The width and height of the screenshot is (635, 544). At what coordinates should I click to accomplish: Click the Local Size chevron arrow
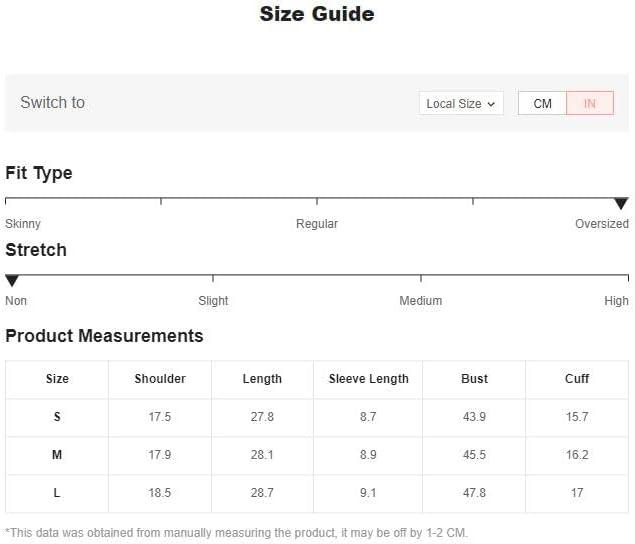pos(491,104)
